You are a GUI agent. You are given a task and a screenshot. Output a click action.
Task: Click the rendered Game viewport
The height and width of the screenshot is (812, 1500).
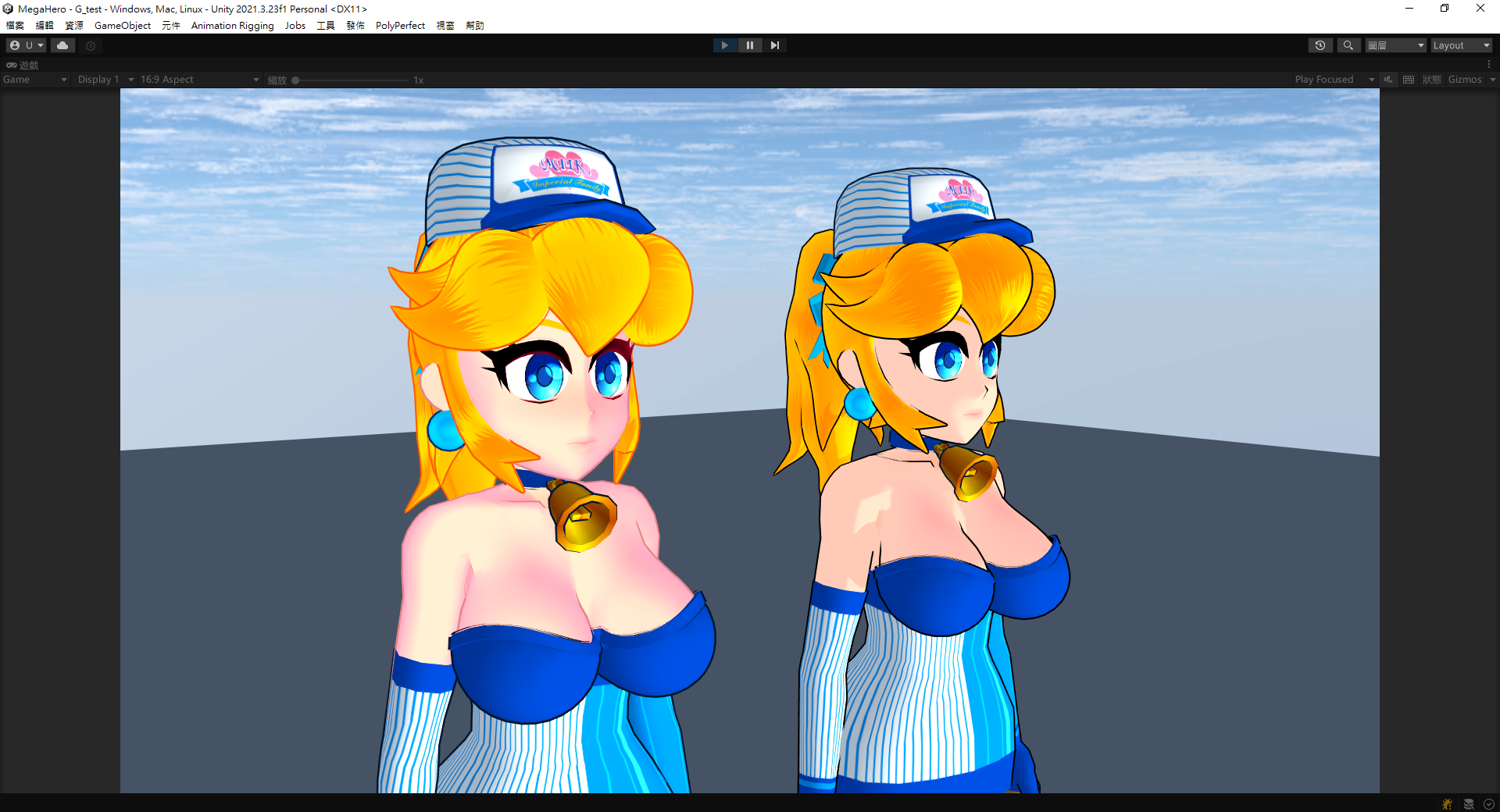pyautogui.click(x=750, y=441)
